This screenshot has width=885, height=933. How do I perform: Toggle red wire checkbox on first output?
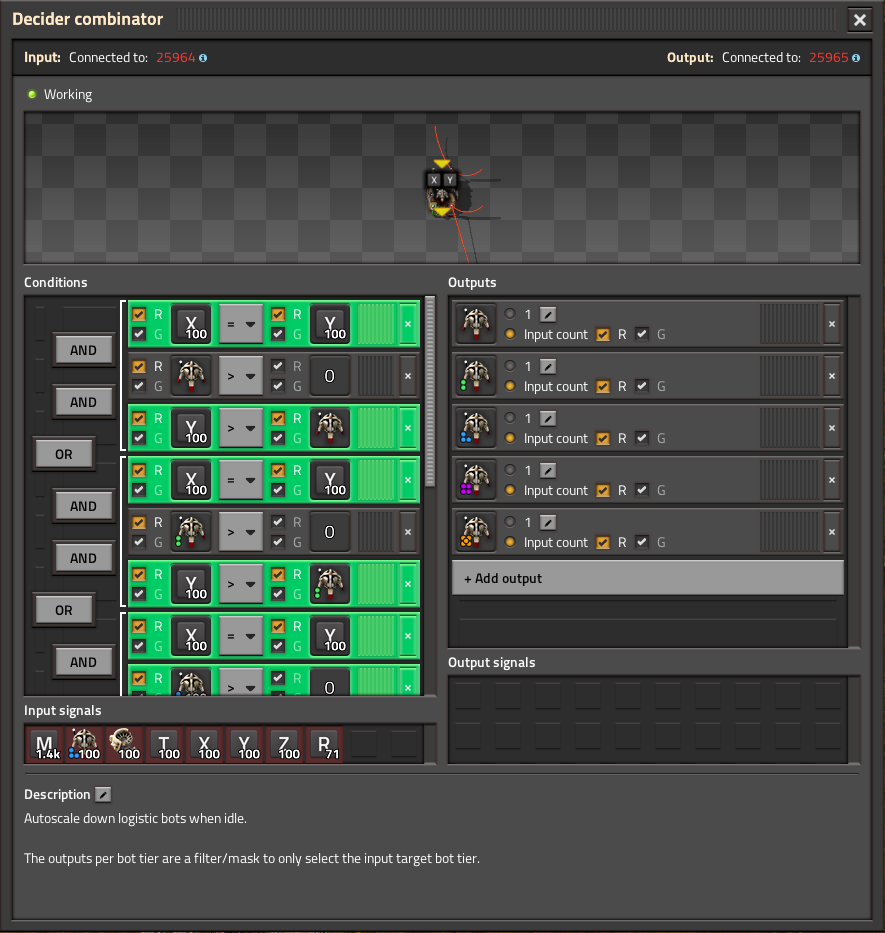pyautogui.click(x=603, y=334)
